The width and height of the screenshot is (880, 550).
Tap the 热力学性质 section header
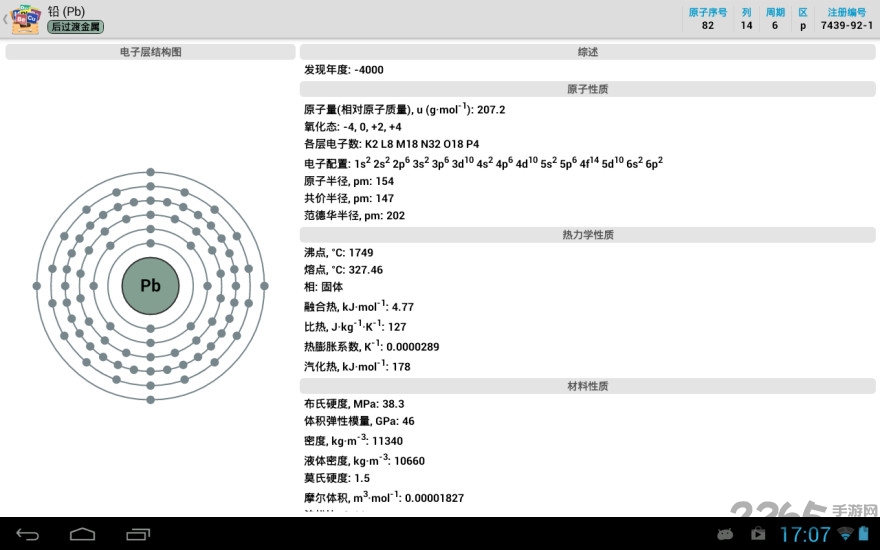click(588, 235)
